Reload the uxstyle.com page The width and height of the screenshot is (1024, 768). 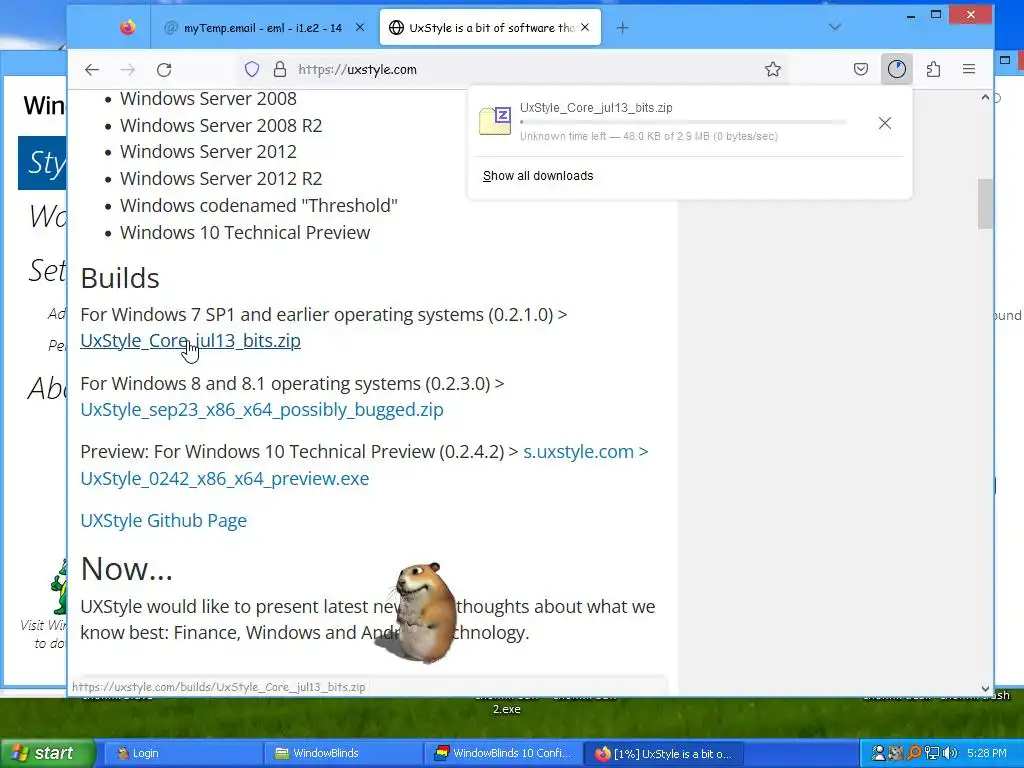coord(164,69)
